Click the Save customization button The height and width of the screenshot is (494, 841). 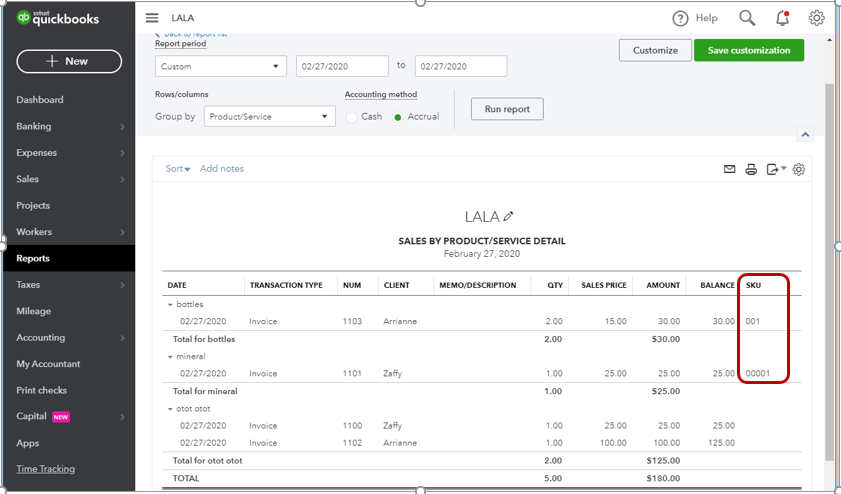748,50
